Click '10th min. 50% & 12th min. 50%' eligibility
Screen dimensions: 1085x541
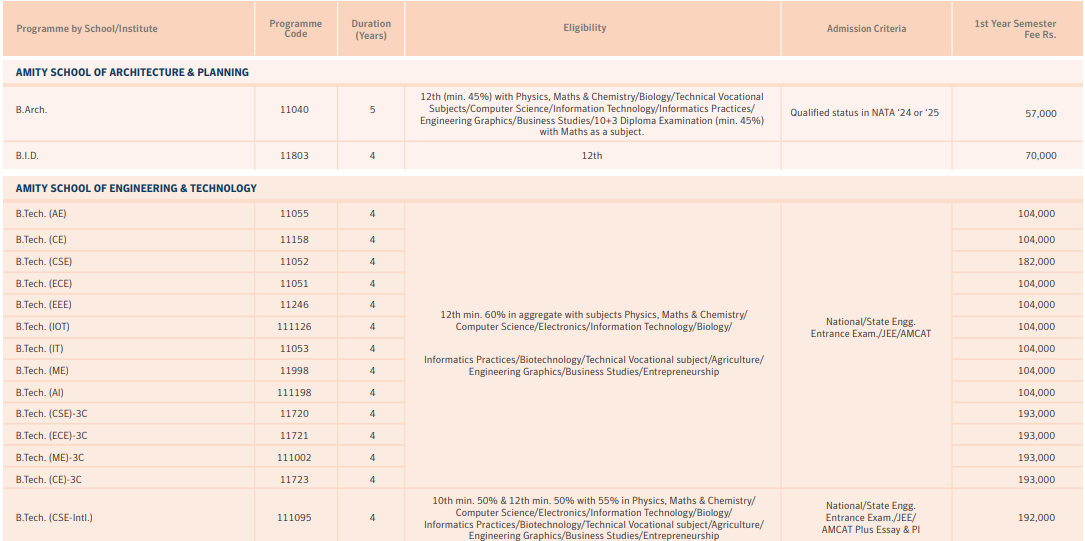594,517
